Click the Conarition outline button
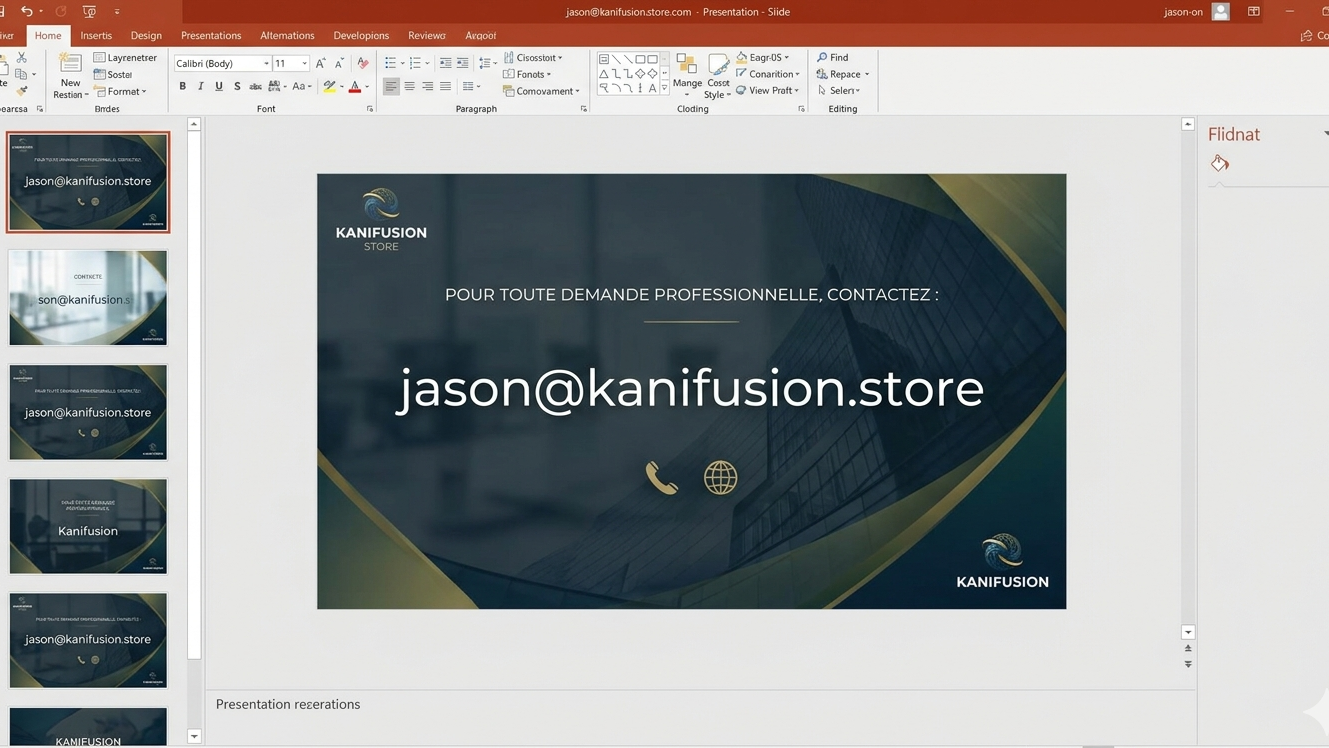 pyautogui.click(x=768, y=74)
